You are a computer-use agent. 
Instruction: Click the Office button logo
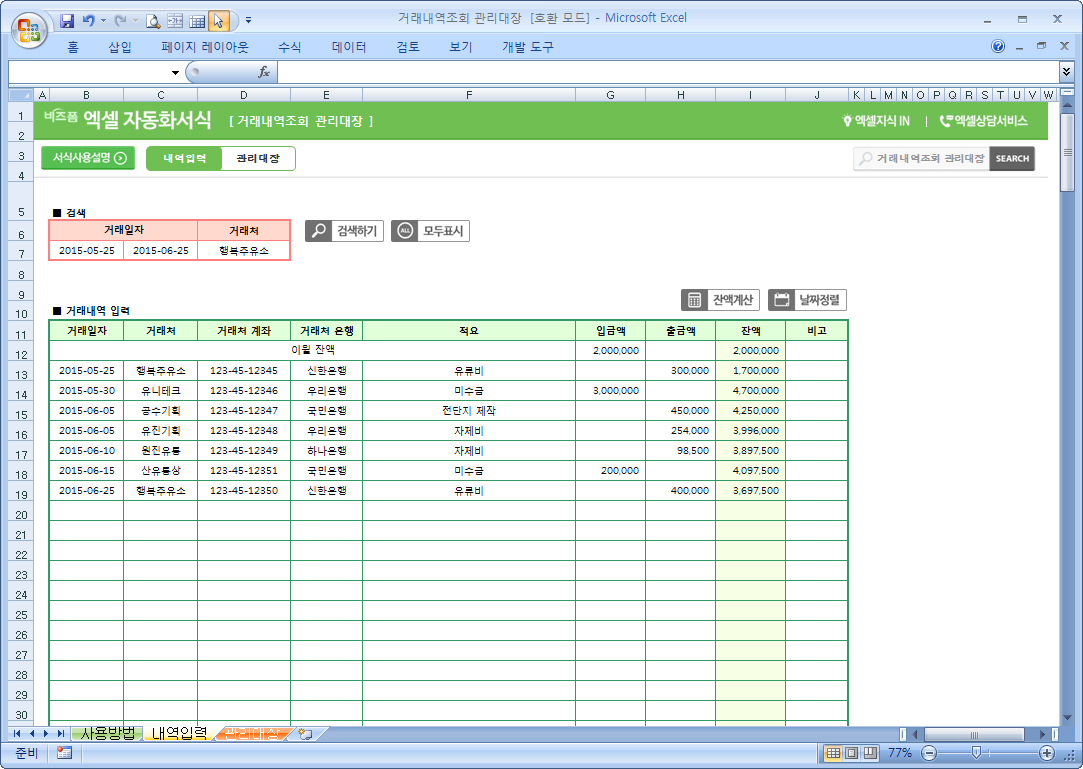29,27
